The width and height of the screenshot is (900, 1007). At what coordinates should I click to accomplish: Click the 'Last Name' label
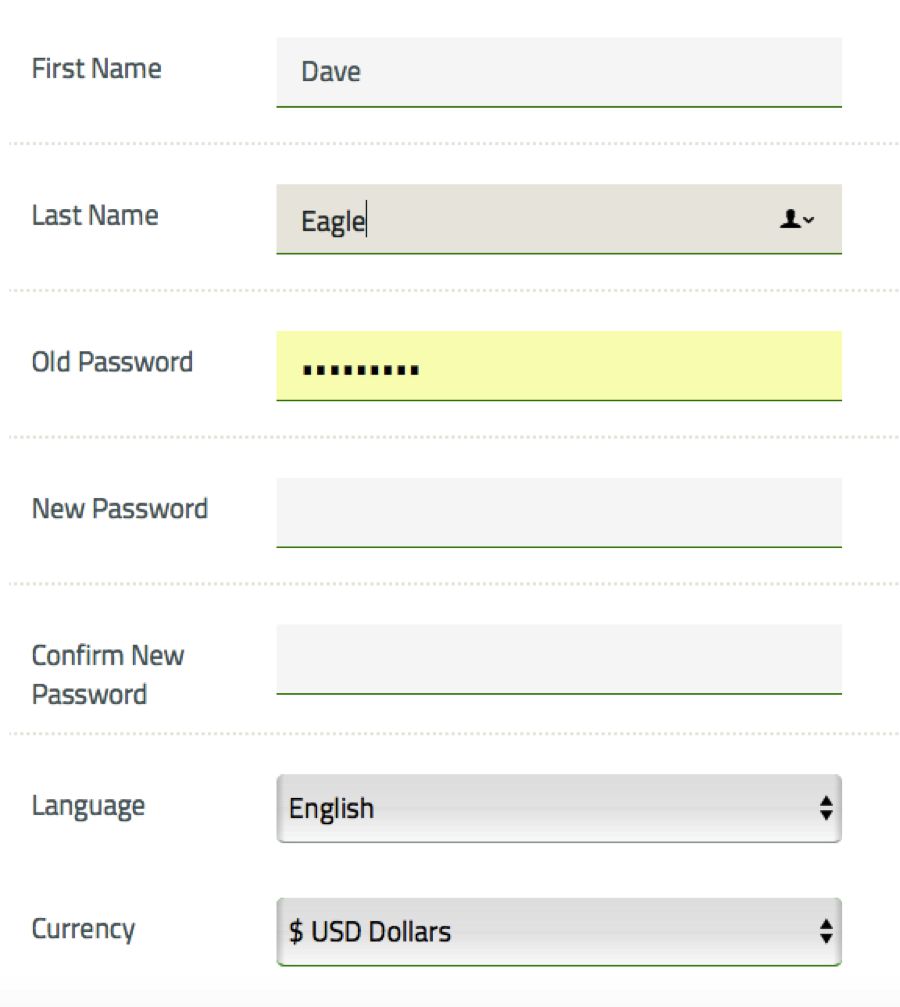95,215
